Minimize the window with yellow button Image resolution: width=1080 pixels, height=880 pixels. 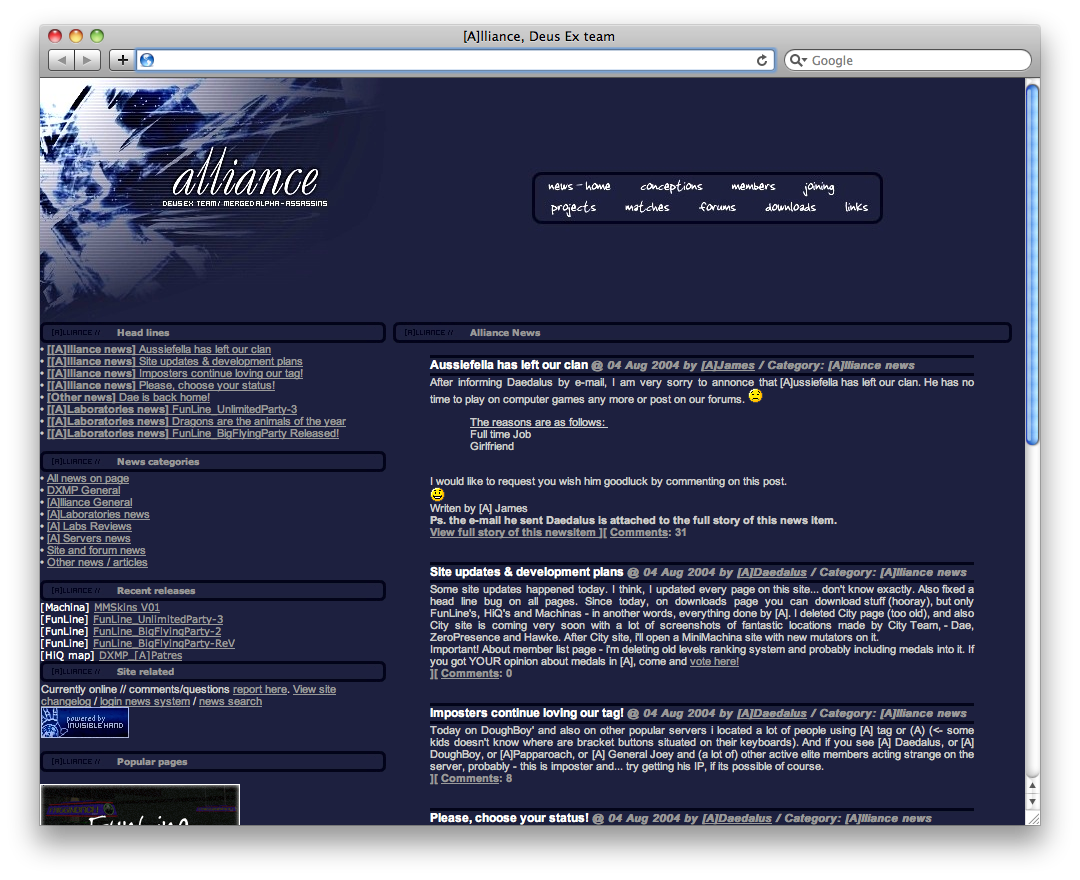click(76, 36)
